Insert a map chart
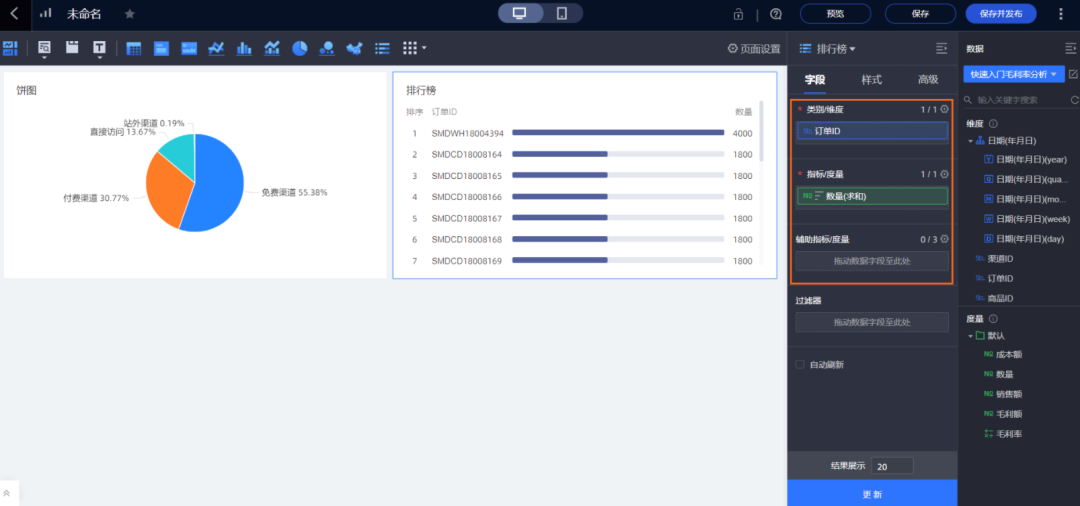The height and width of the screenshot is (506, 1080). pos(355,48)
